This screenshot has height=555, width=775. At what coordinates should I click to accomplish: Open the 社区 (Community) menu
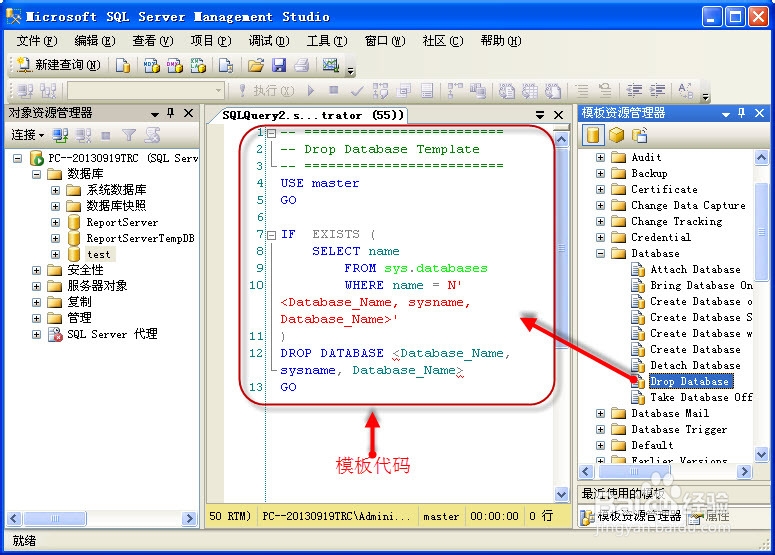443,41
